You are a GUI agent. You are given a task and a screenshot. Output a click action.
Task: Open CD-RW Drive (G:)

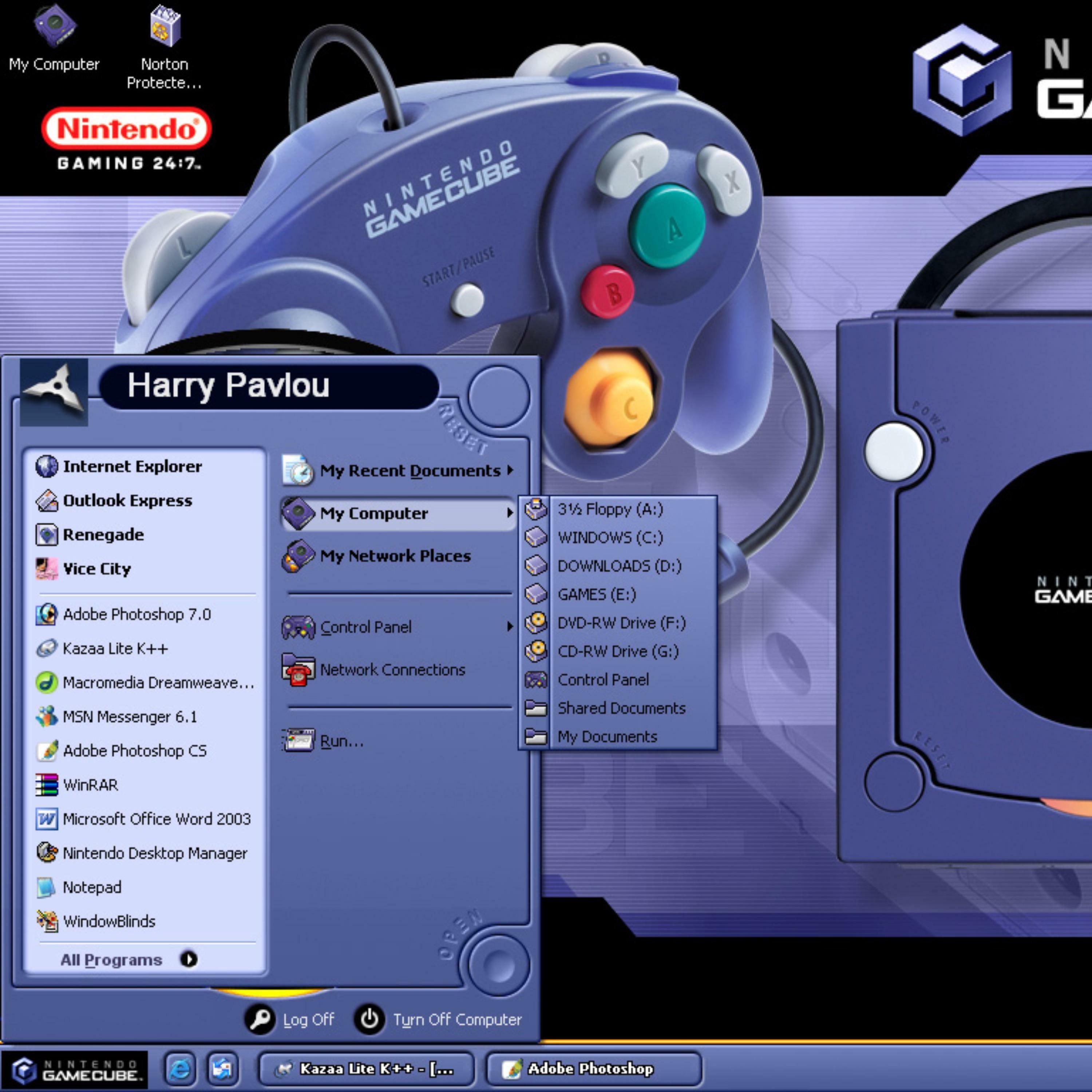pyautogui.click(x=618, y=651)
